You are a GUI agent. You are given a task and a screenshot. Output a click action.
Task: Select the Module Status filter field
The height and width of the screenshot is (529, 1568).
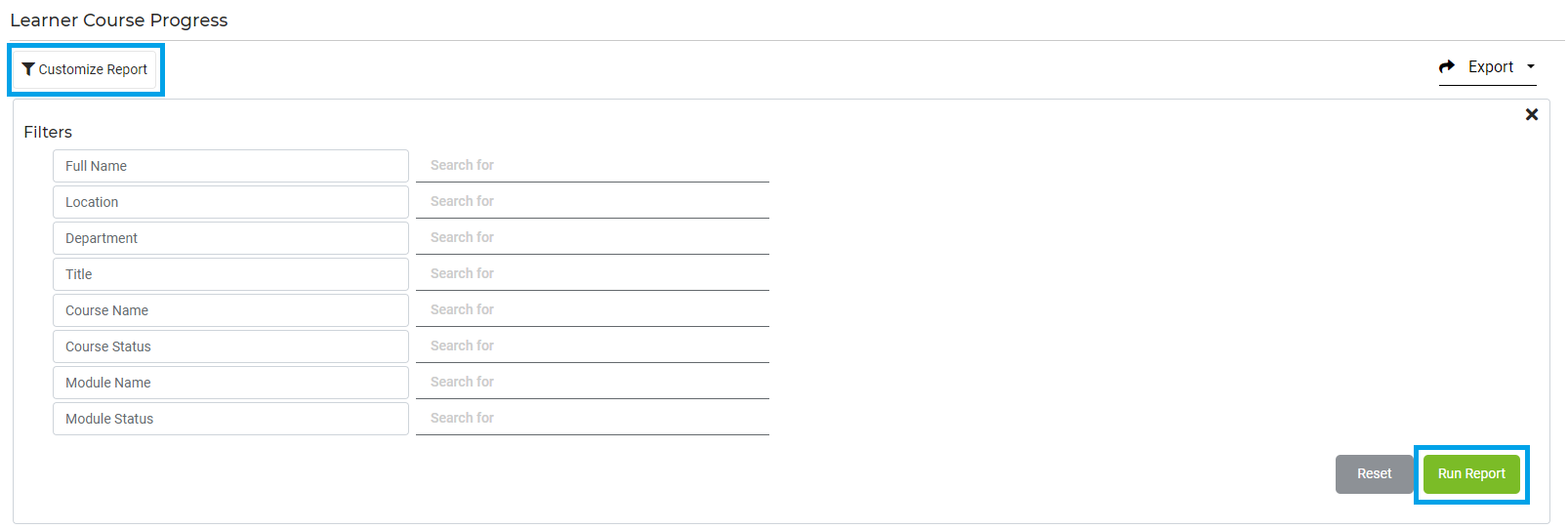pyautogui.click(x=230, y=419)
